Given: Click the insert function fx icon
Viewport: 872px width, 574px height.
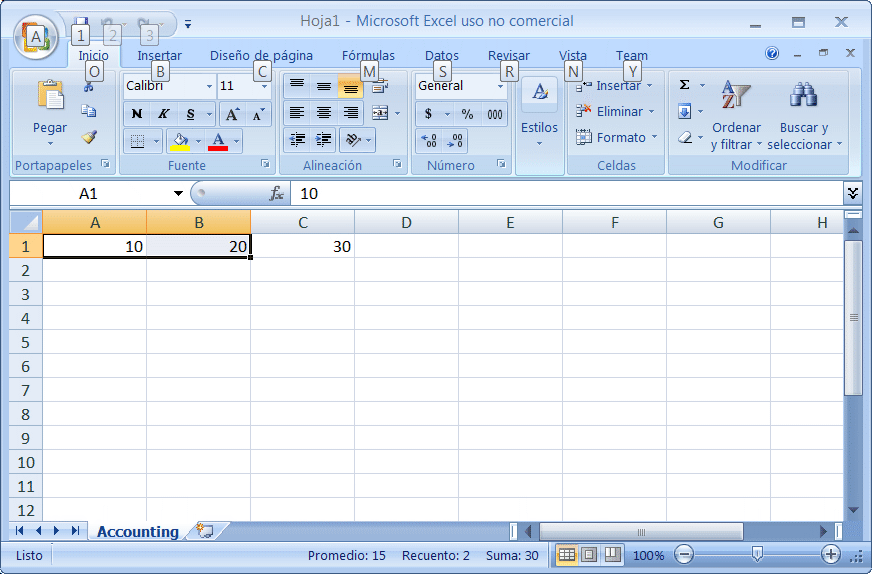Looking at the screenshot, I should (x=276, y=194).
